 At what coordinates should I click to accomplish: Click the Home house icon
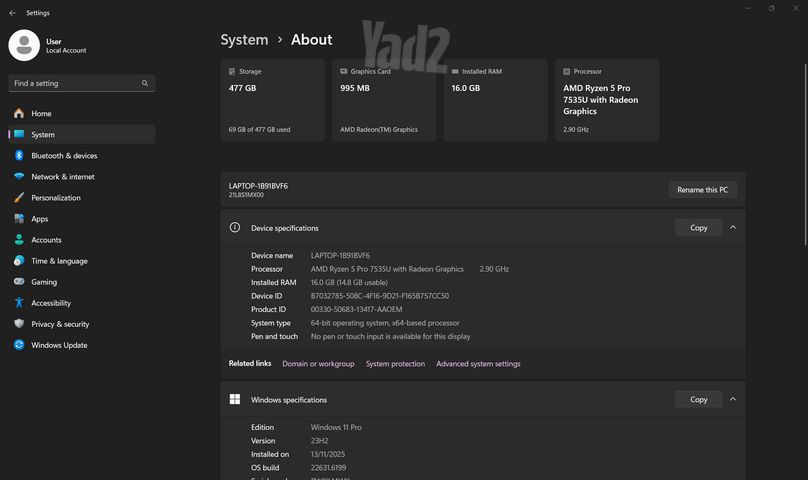click(x=19, y=113)
